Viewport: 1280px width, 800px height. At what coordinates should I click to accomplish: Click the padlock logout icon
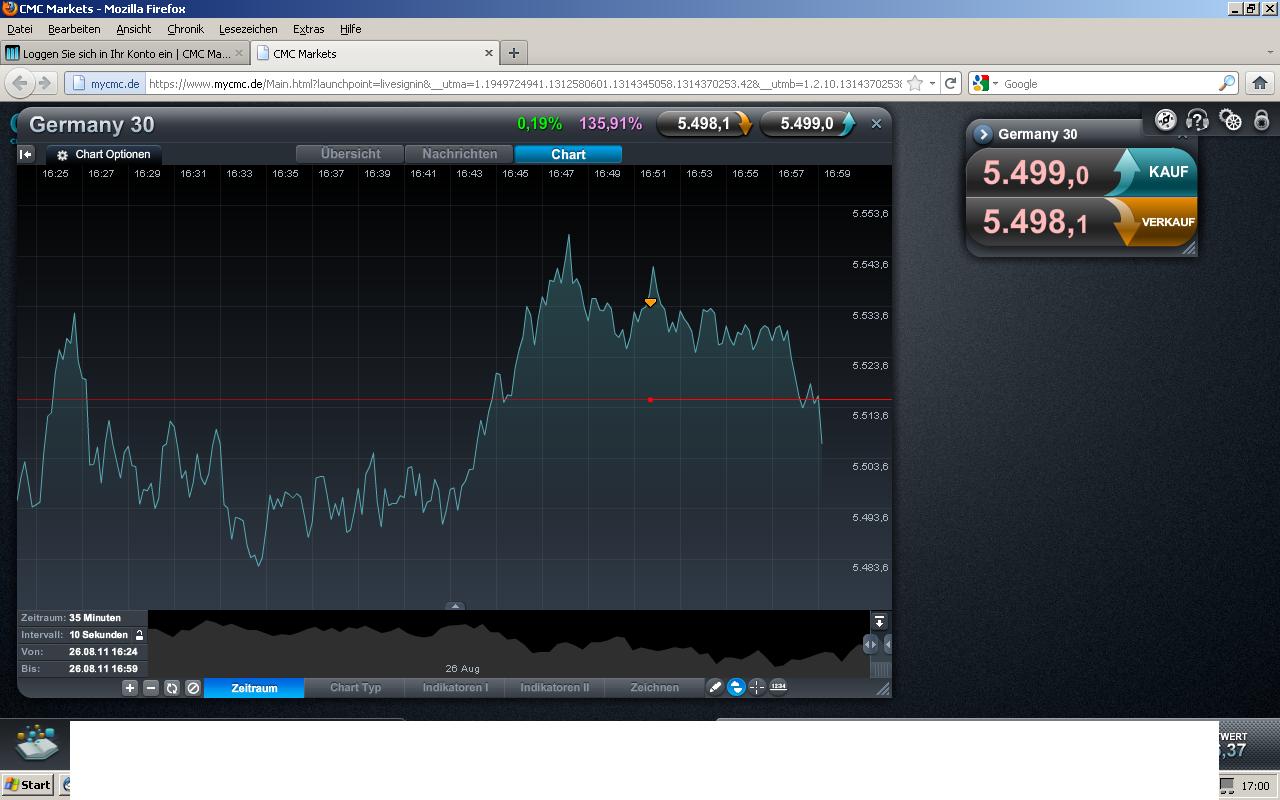[x=1262, y=120]
